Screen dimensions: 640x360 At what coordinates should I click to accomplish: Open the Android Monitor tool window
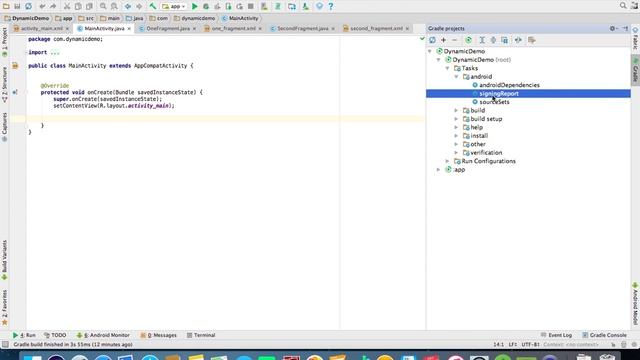tap(103, 335)
